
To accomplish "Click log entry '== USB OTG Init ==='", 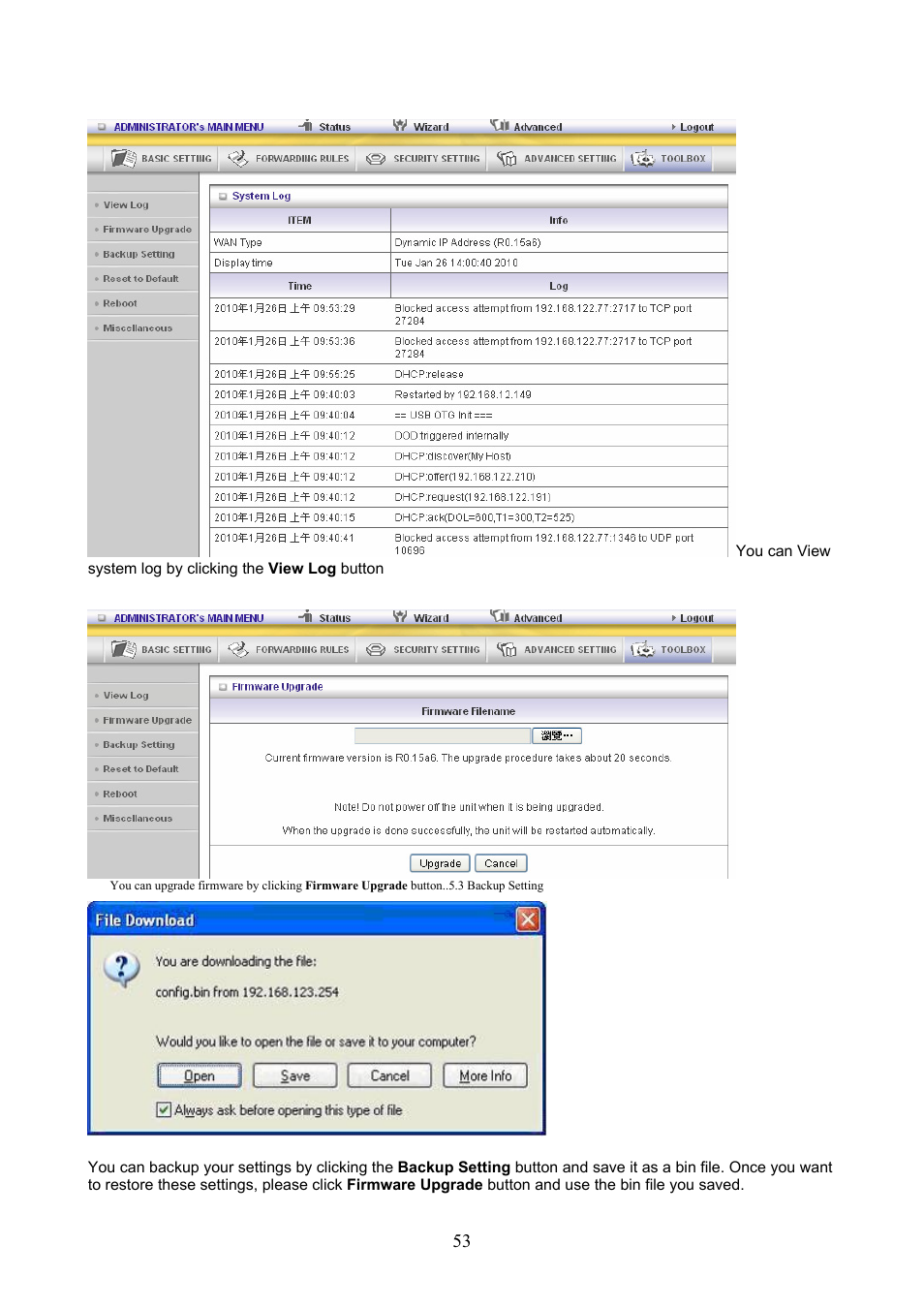I will point(444,415).
